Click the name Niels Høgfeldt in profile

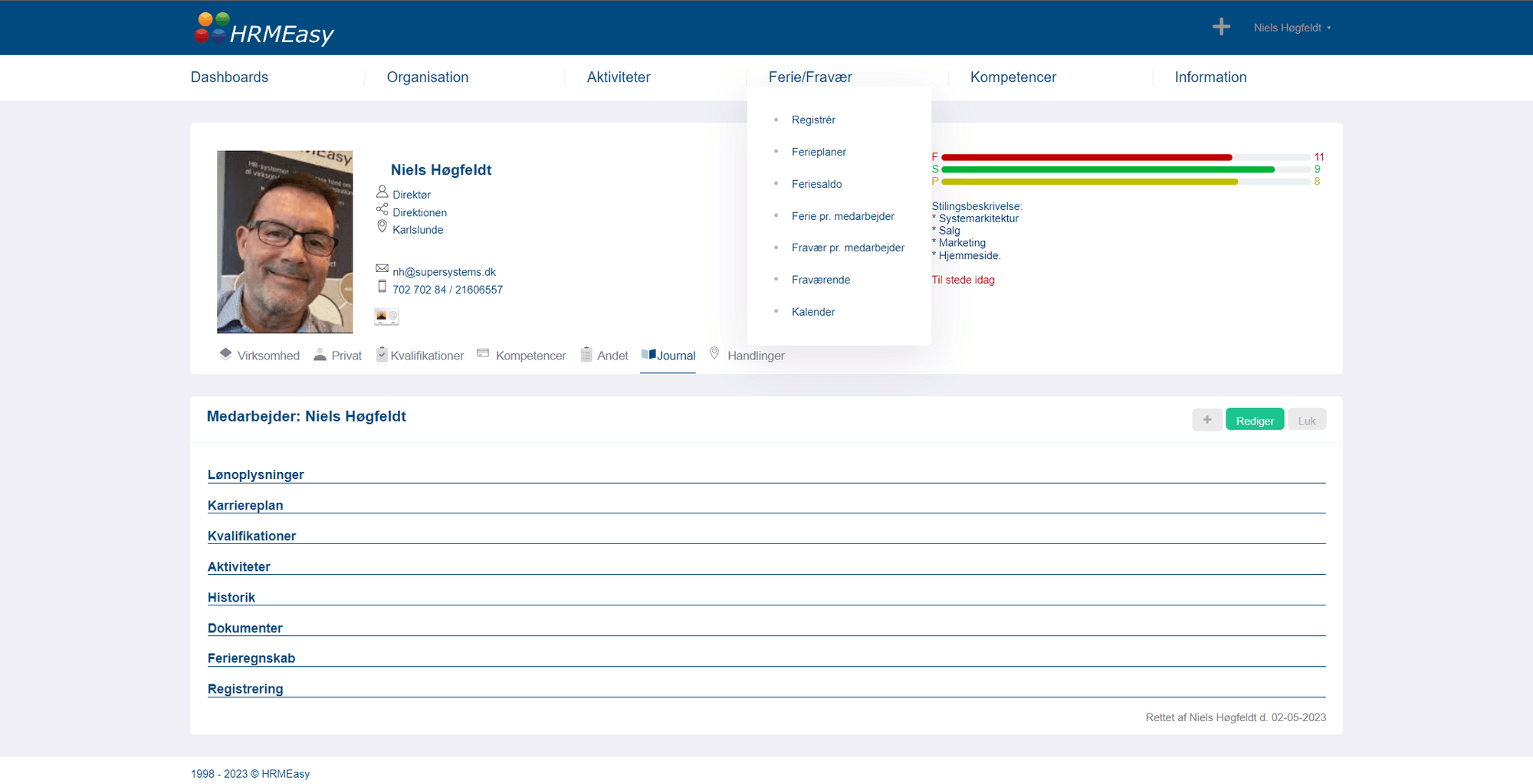(x=441, y=170)
